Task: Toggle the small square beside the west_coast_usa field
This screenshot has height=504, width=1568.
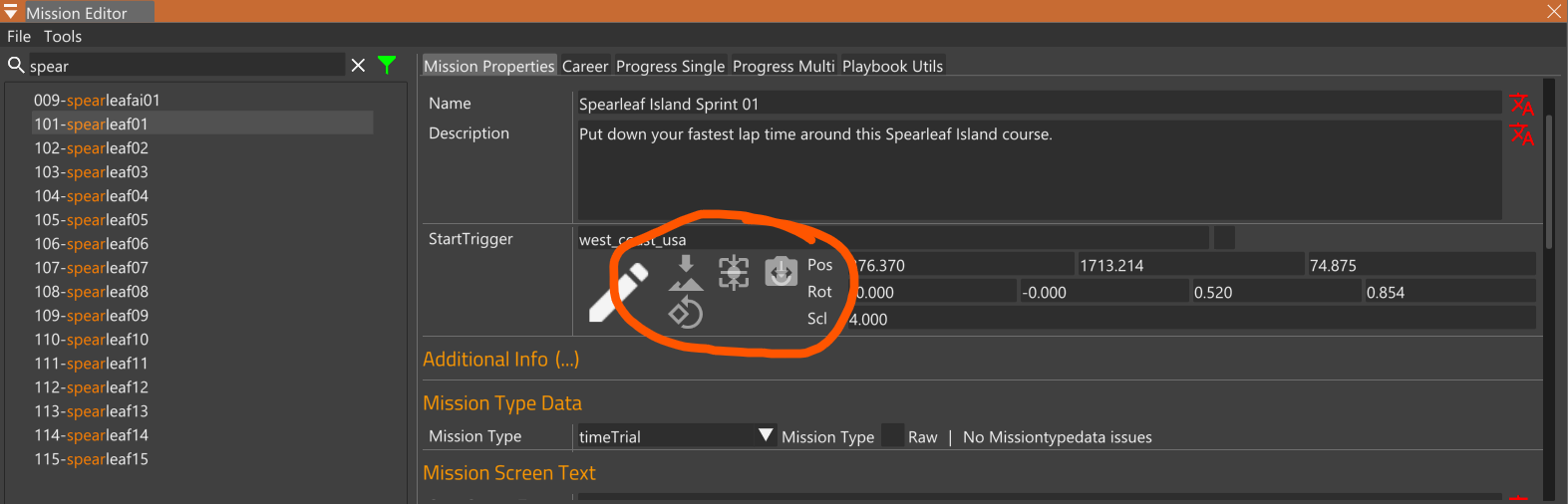Action: [1224, 238]
